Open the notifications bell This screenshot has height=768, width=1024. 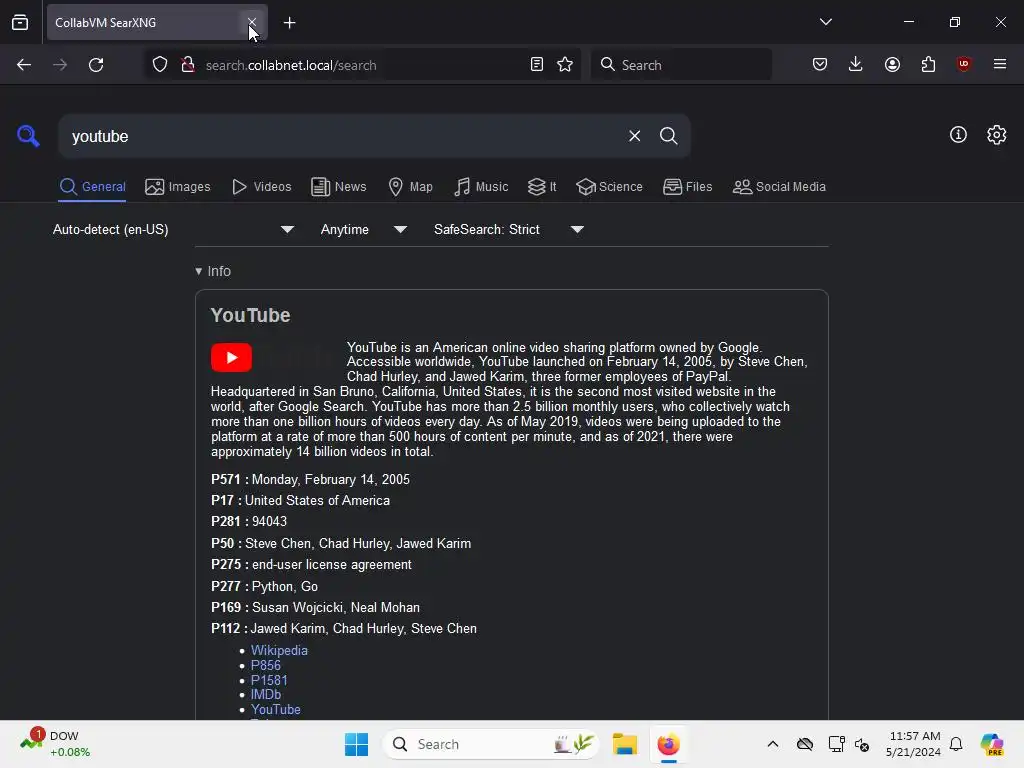[x=956, y=744]
